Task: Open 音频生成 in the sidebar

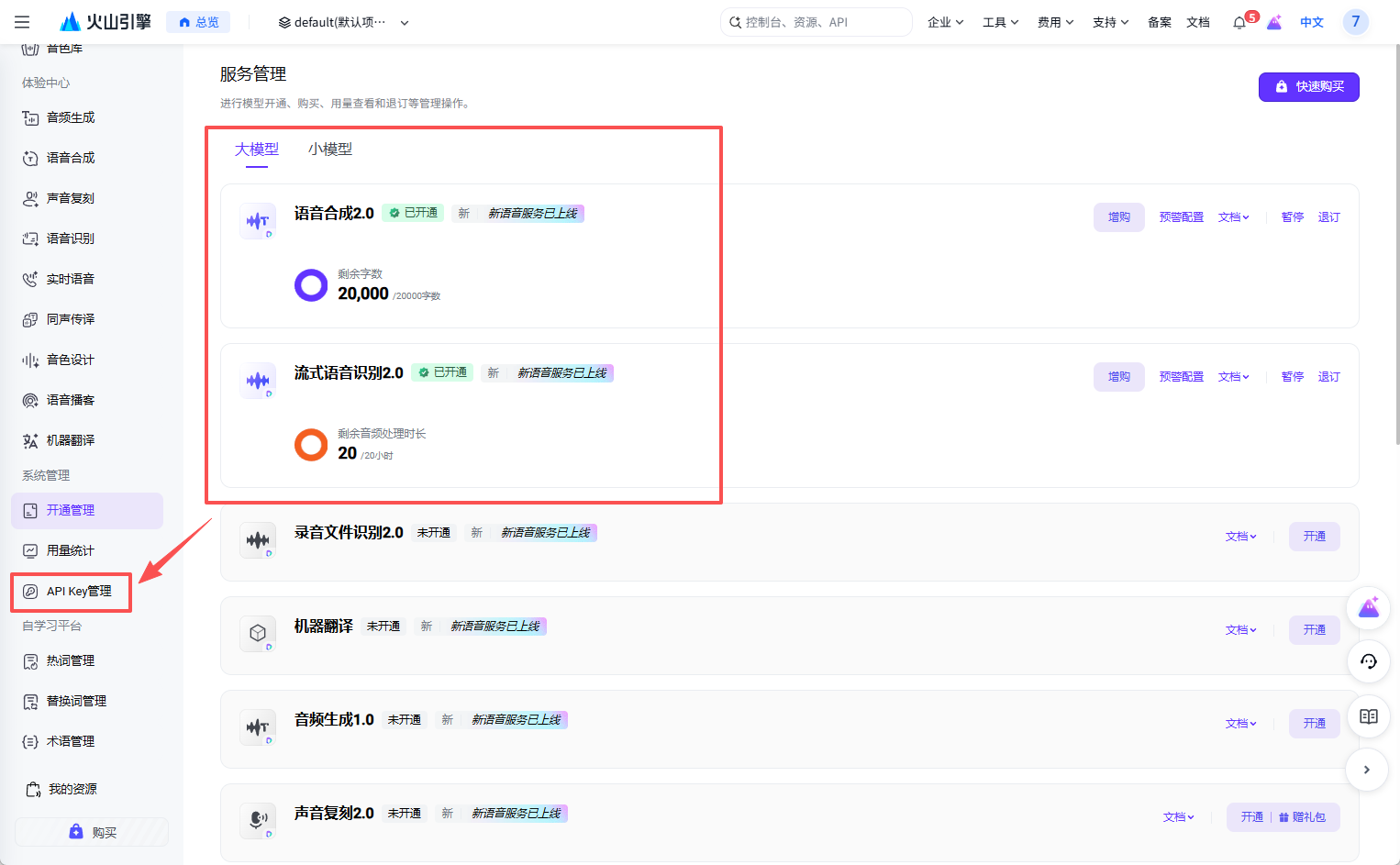Action: coord(87,117)
